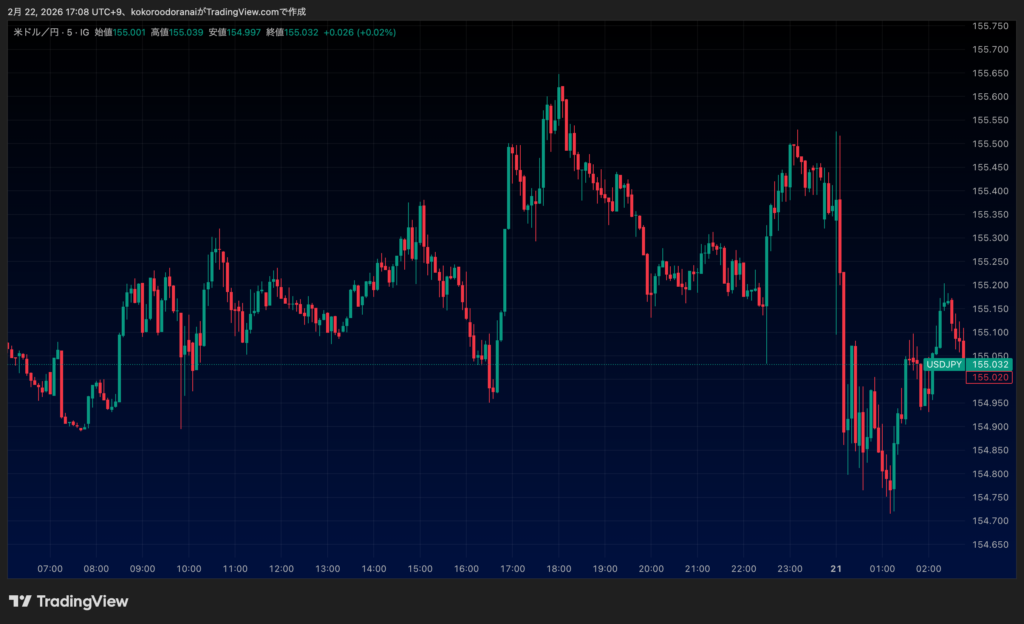Screen dimensions: 1024x624
Task: Click the 154.650 level on price scale
Action: pos(990,544)
